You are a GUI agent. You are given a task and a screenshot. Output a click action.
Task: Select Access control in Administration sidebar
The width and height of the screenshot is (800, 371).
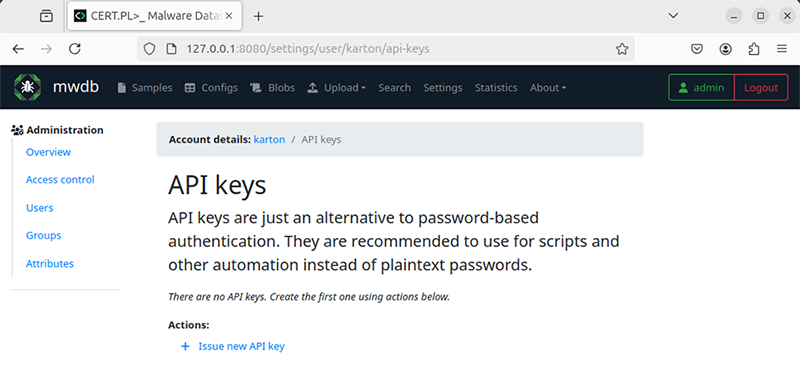coord(60,180)
